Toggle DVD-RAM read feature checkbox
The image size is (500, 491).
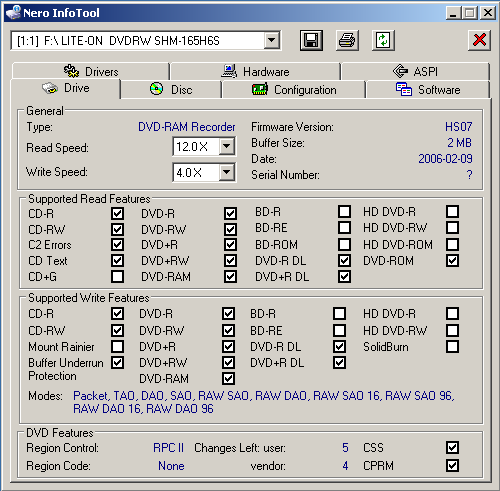click(x=230, y=276)
